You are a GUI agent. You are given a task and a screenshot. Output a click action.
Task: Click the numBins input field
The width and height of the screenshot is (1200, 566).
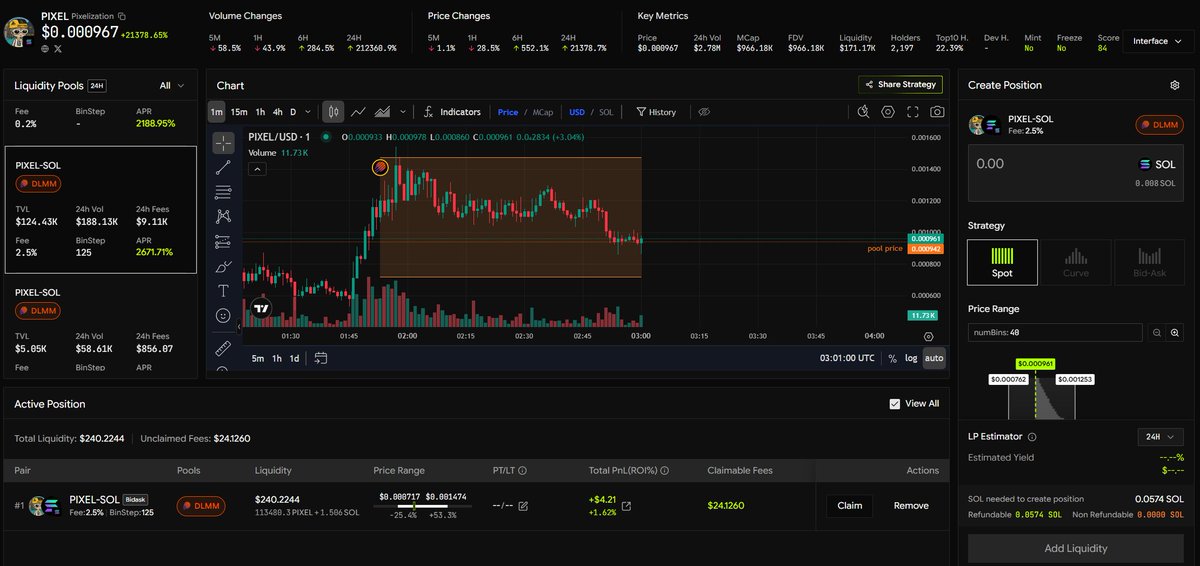tap(1055, 332)
